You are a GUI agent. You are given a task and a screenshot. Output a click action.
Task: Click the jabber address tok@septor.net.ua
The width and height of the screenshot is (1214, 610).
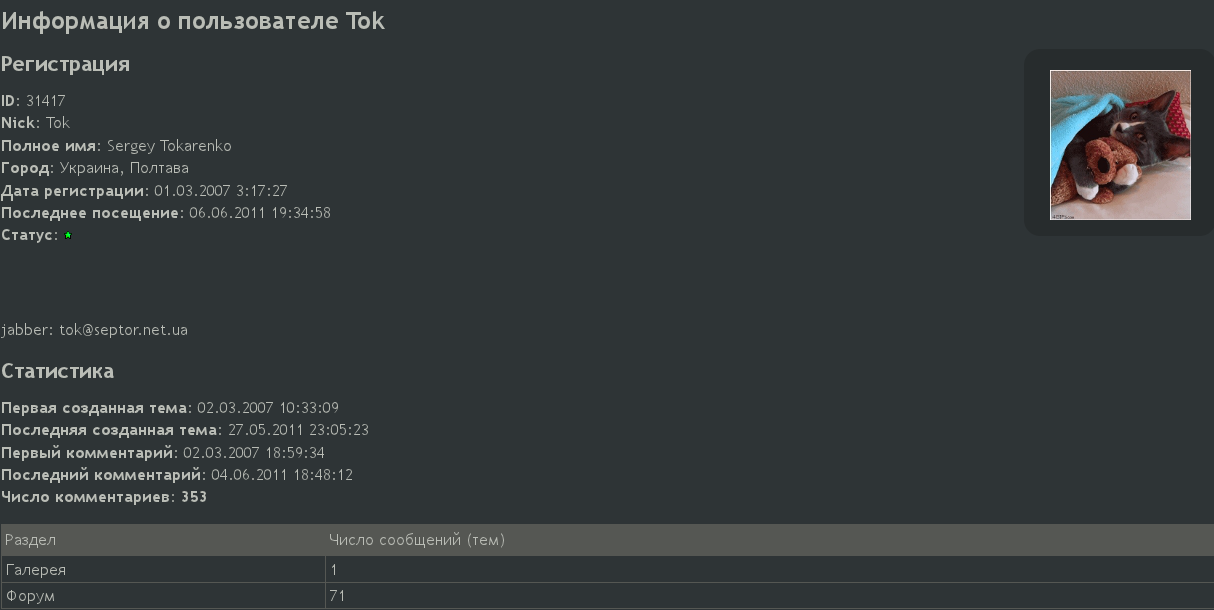(123, 330)
